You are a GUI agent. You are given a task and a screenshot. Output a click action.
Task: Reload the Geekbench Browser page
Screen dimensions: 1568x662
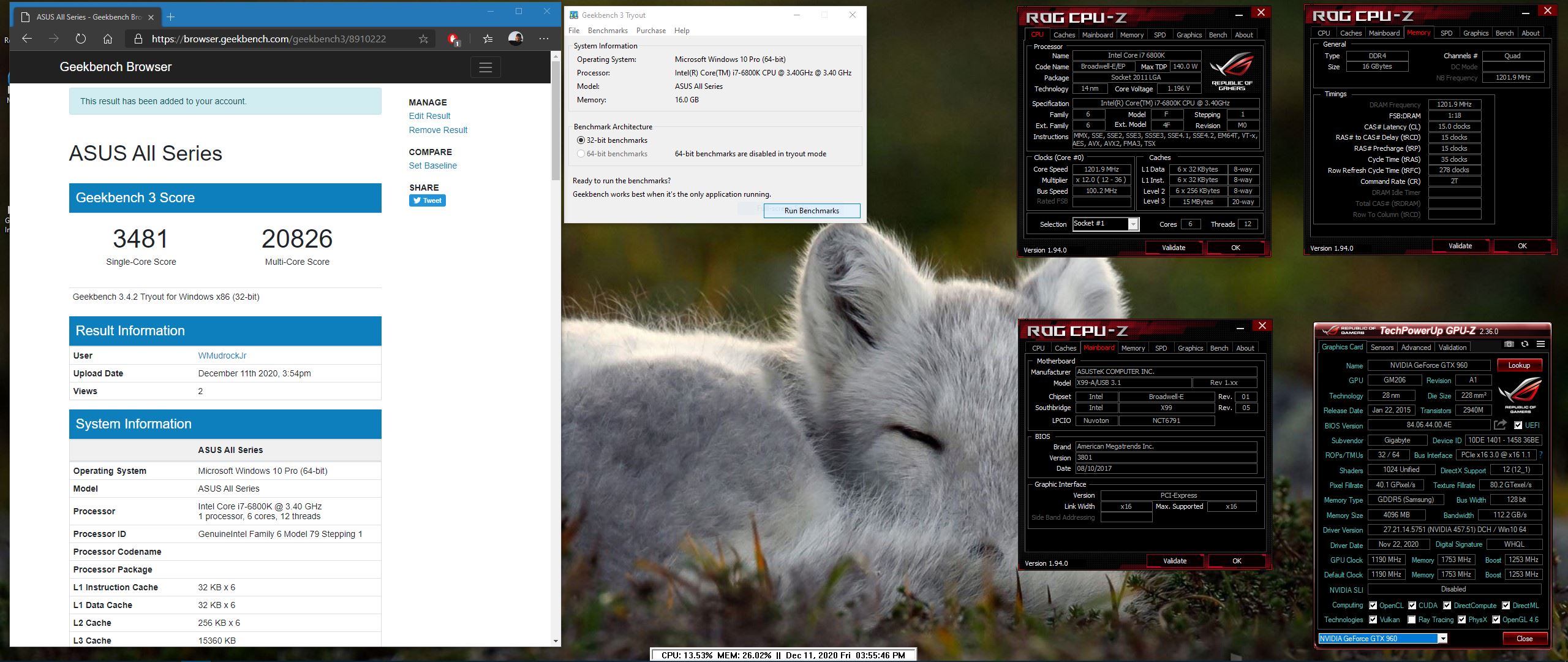[81, 39]
